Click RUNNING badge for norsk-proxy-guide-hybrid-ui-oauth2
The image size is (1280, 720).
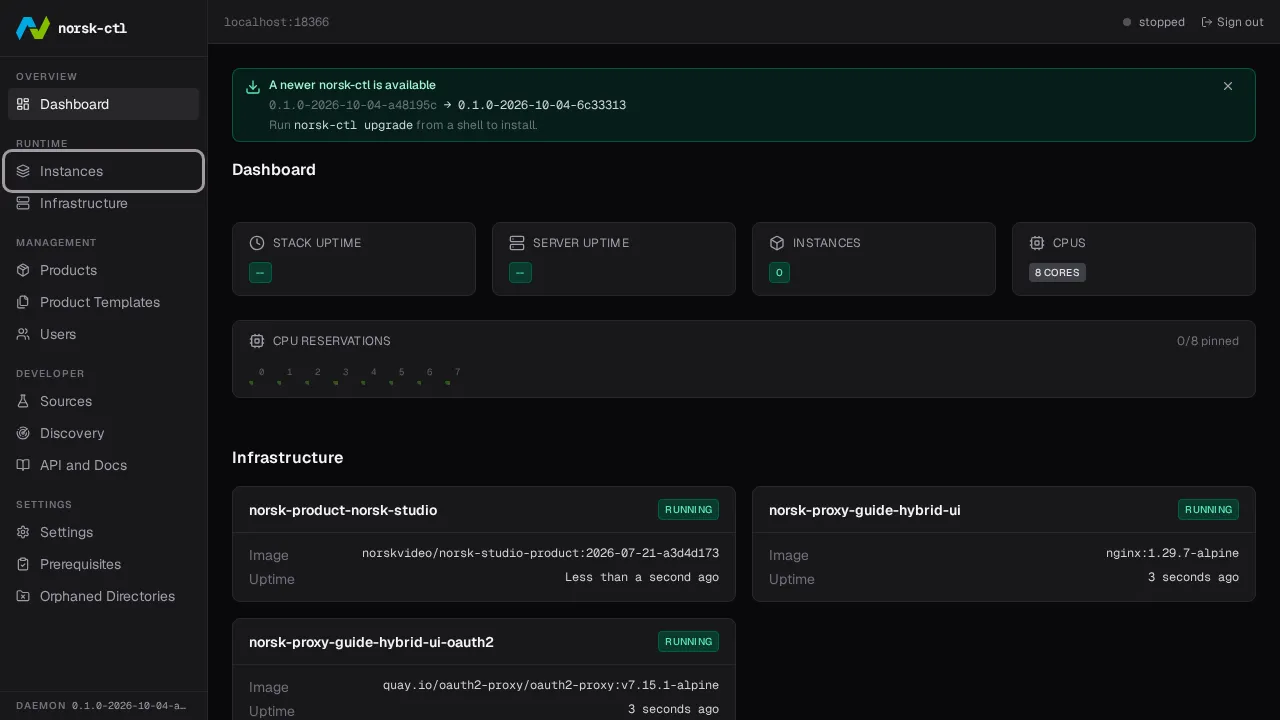pyautogui.click(x=688, y=642)
